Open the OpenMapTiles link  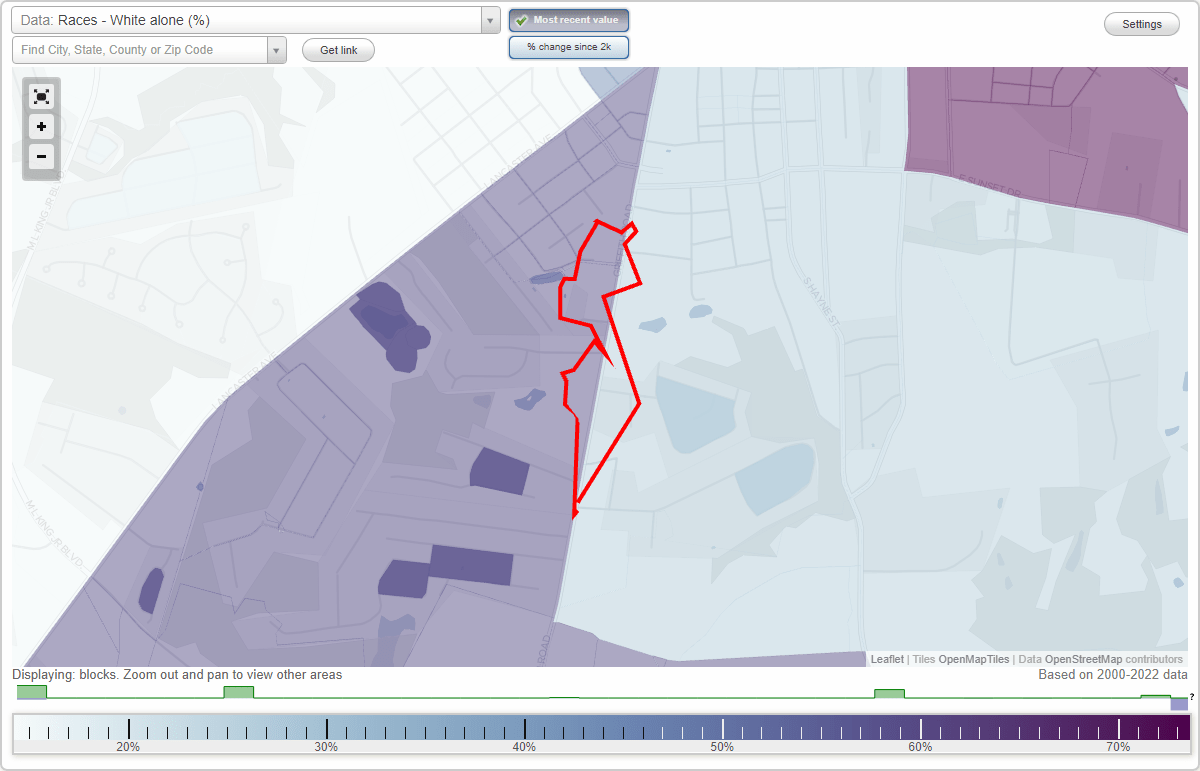click(973, 659)
